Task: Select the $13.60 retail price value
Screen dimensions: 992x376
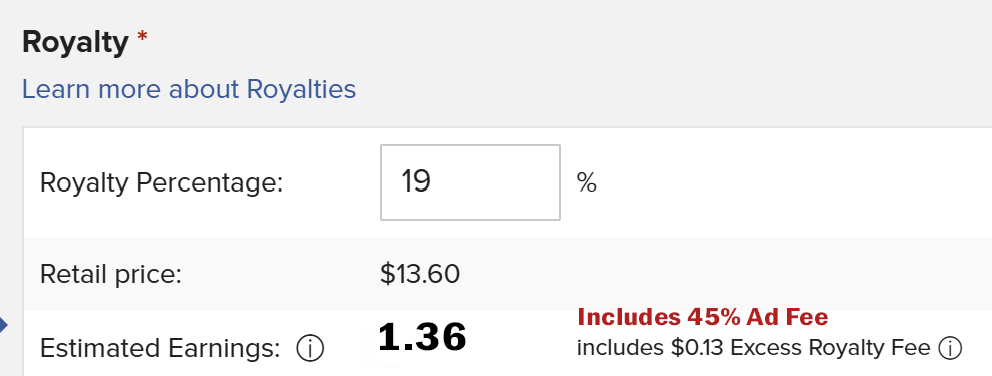Action: [x=420, y=275]
